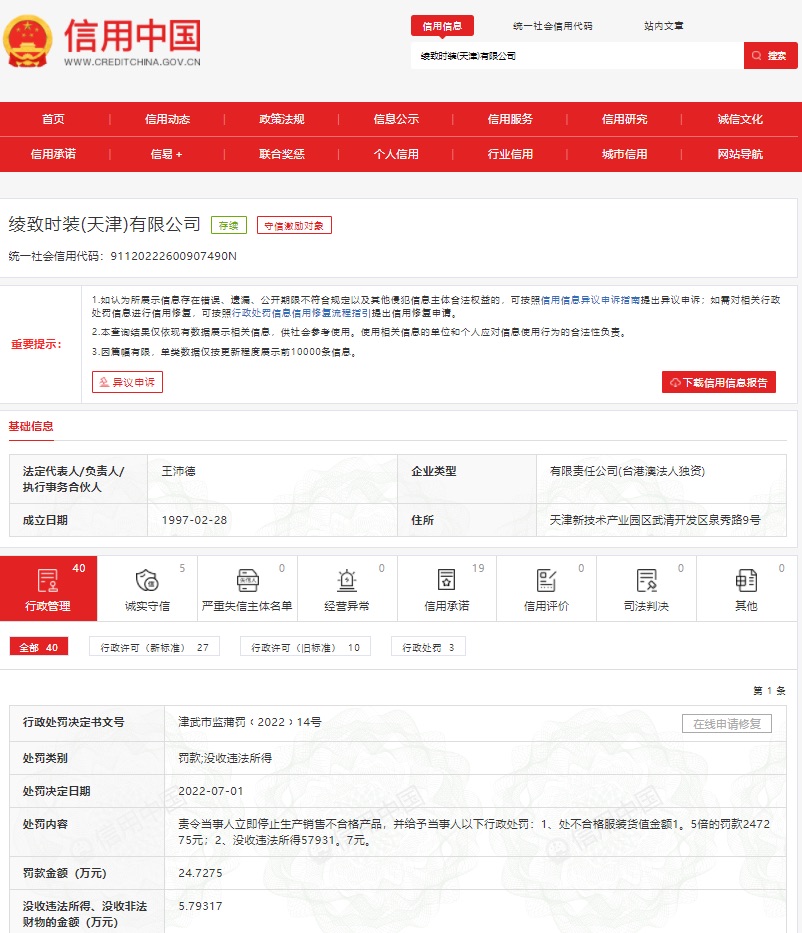Screen dimensions: 802x933
Task: Open the 联合奖惩 navigation item
Action: click(x=281, y=154)
